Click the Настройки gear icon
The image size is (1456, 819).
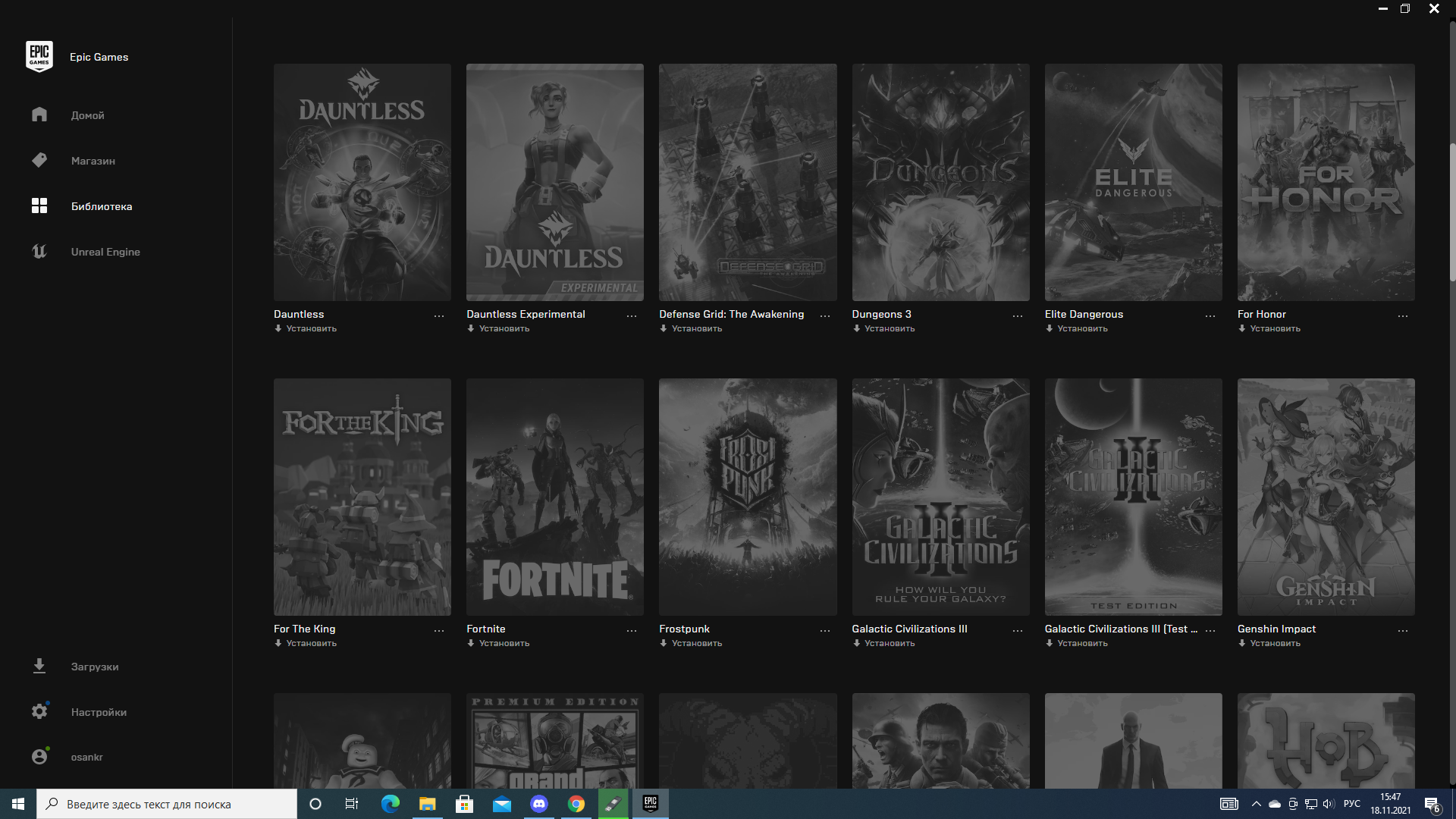point(39,711)
